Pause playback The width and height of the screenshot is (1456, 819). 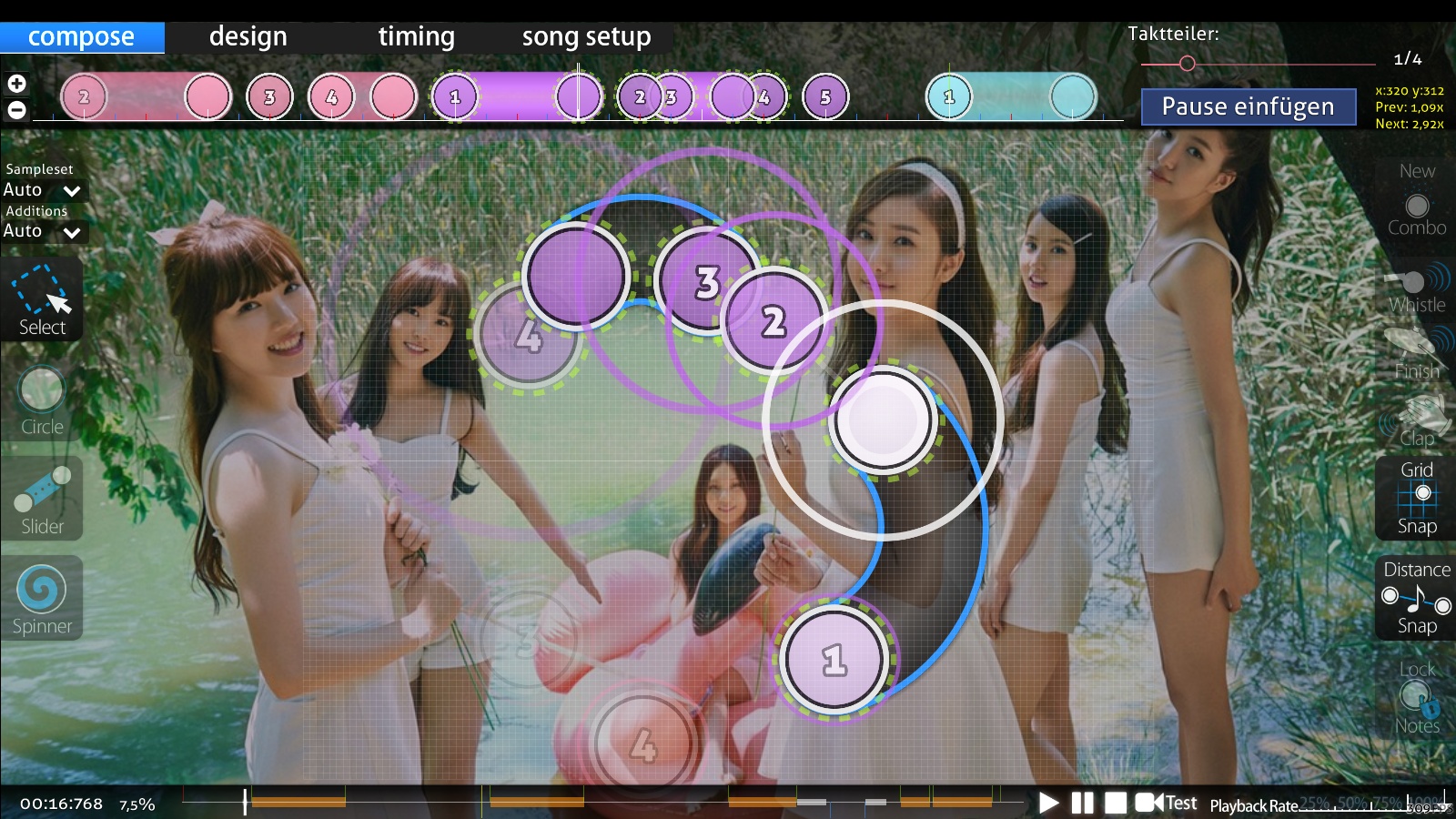1082,803
